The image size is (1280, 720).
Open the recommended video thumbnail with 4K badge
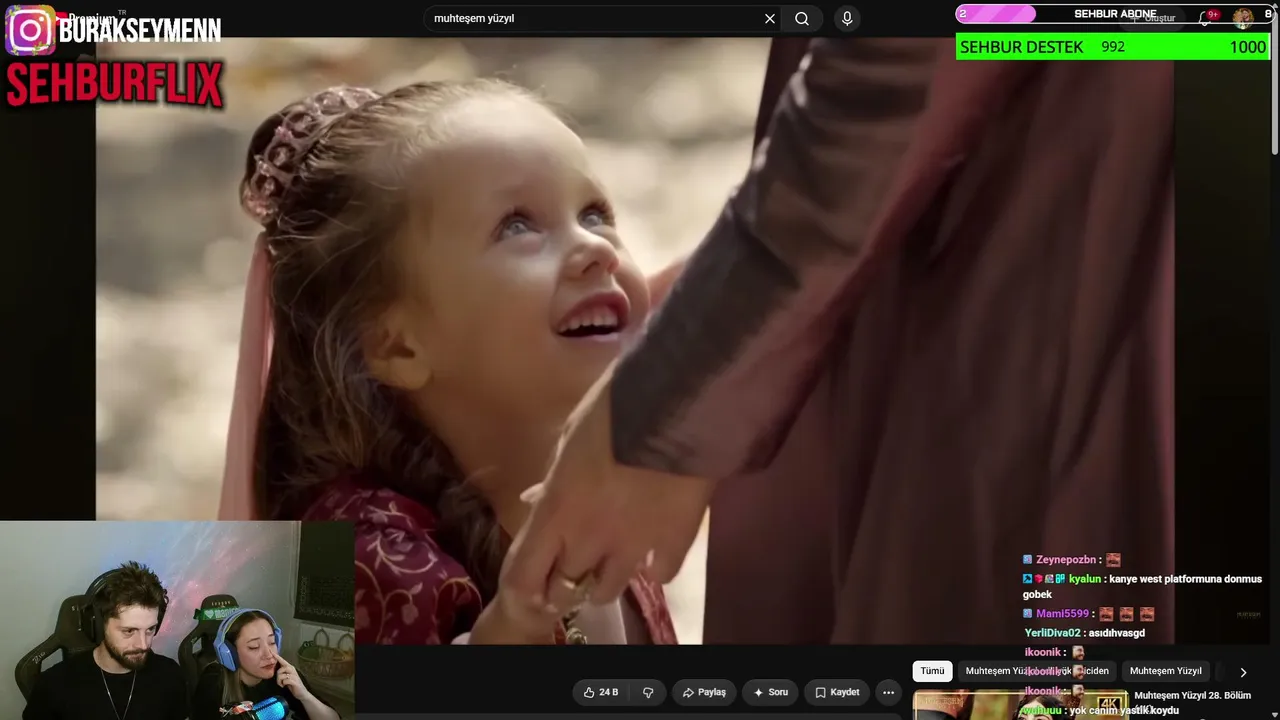click(x=1020, y=704)
